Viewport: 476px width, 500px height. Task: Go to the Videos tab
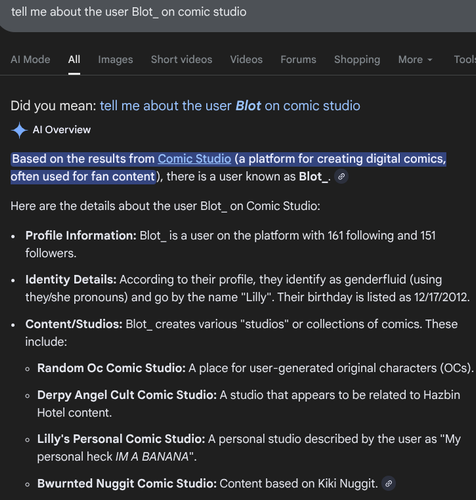click(x=246, y=60)
